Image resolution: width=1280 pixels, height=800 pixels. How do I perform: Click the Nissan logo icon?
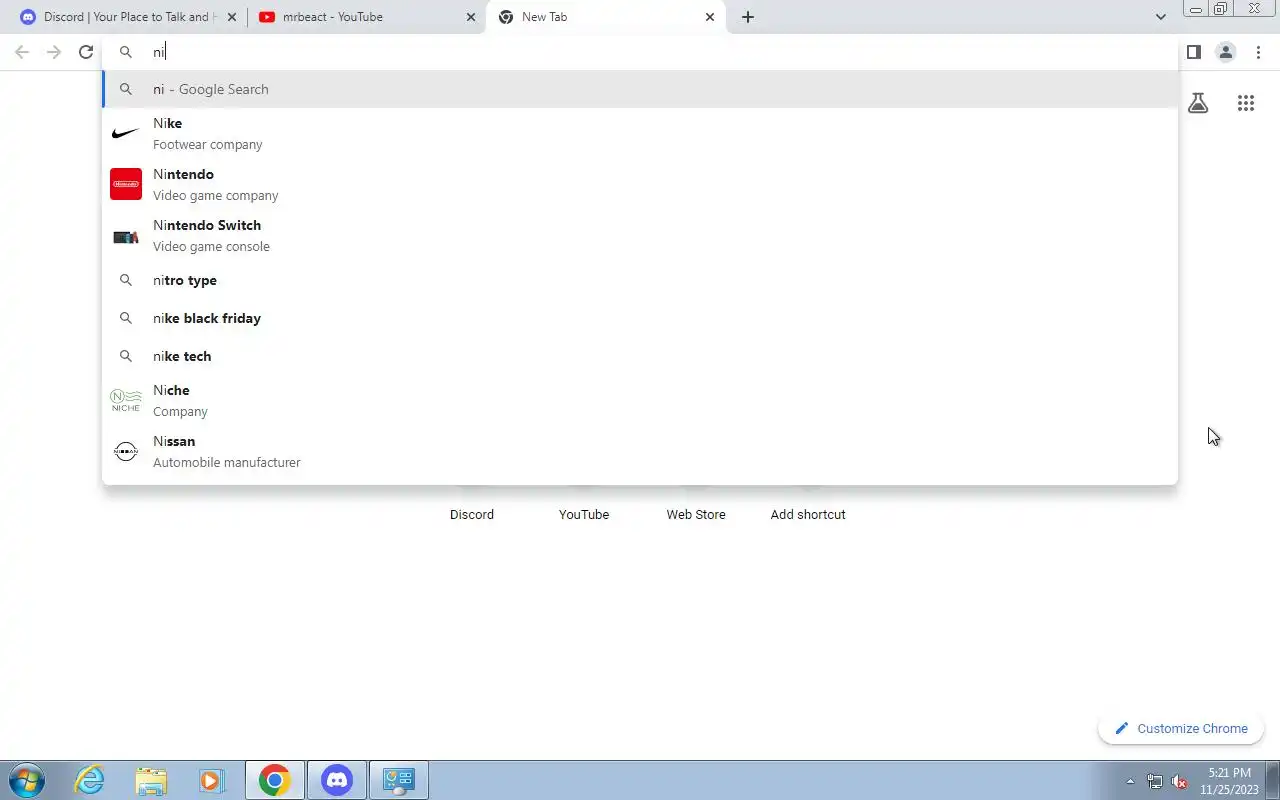126,451
